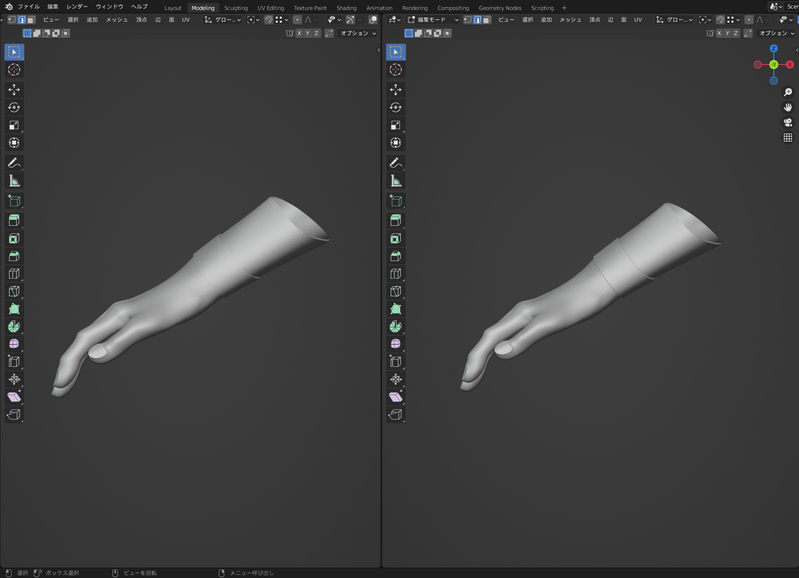Open the ヘルプ menu
The width and height of the screenshot is (799, 578).
(x=139, y=7)
